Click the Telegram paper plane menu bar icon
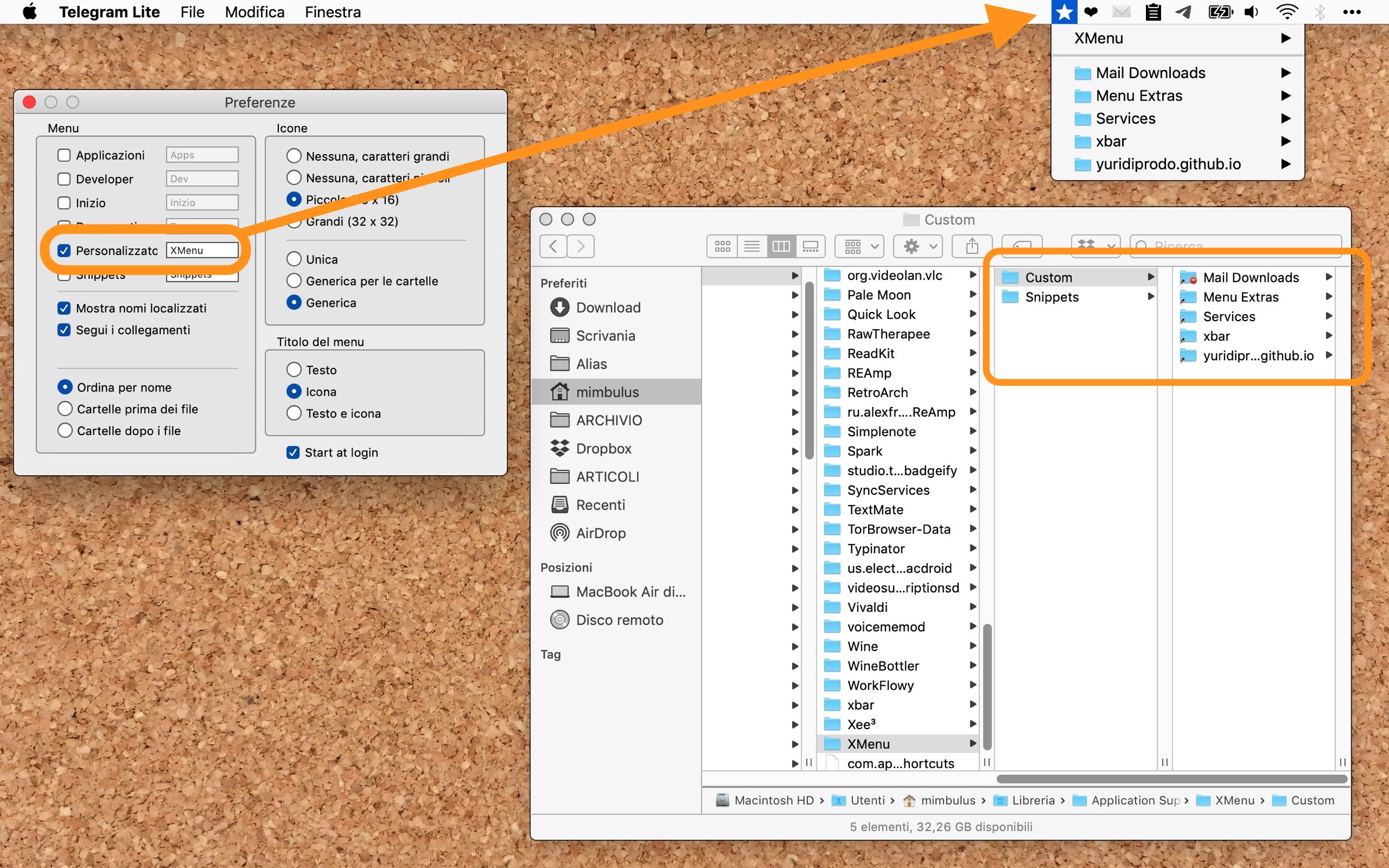This screenshot has height=868, width=1389. [x=1183, y=12]
